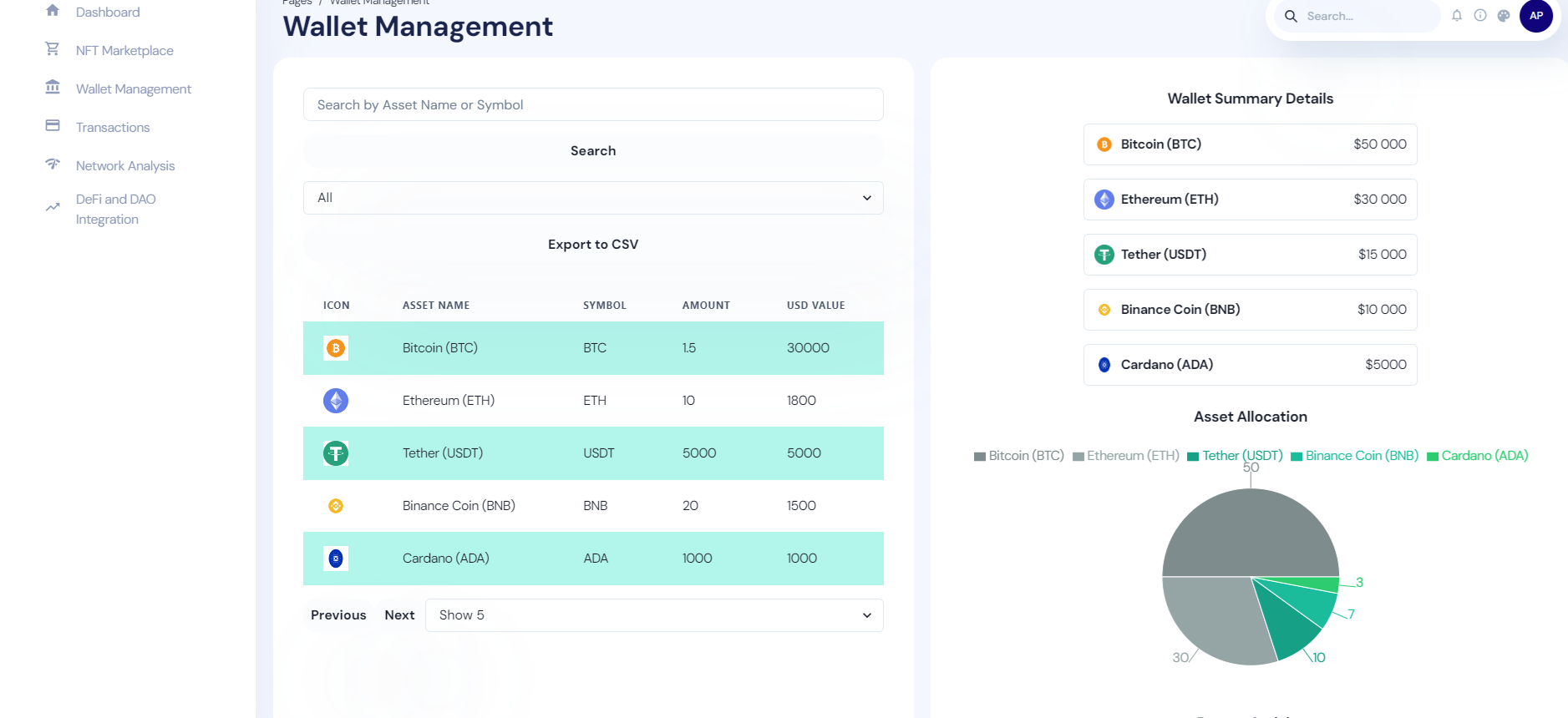Click the Next pagination button
1568x718 pixels.
(x=399, y=615)
